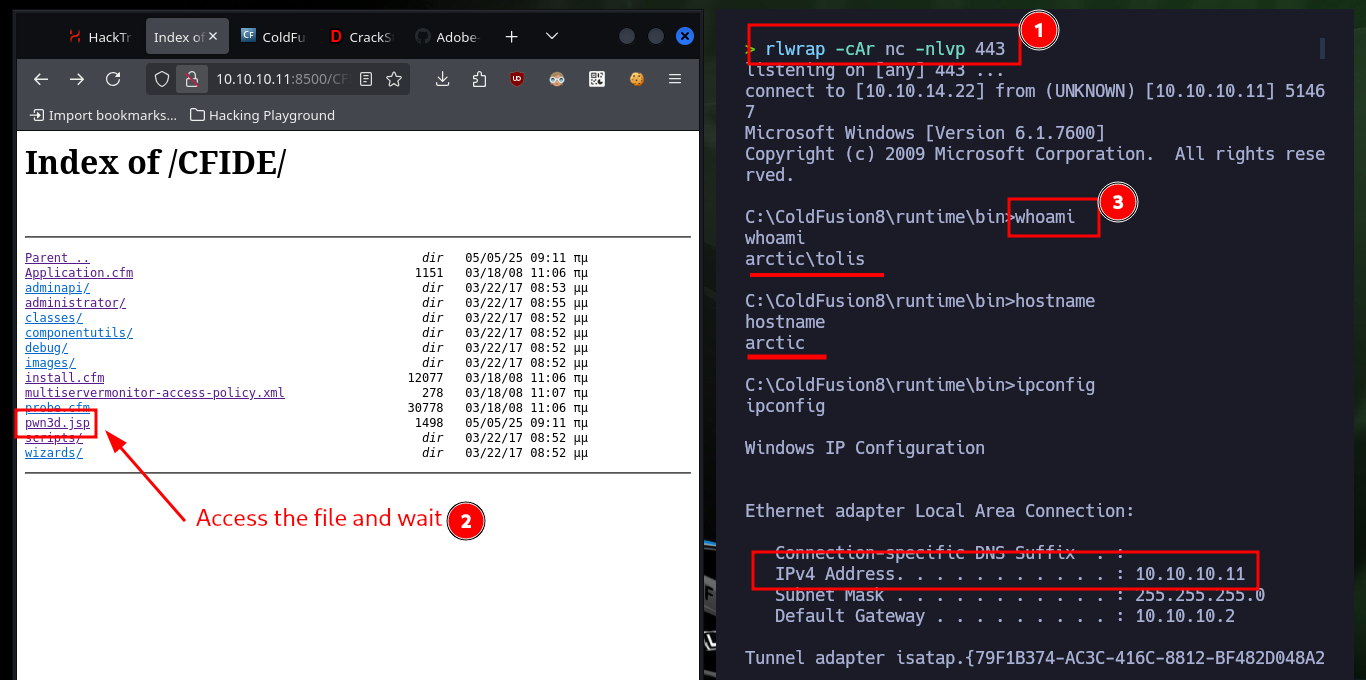Screen dimensions: 1366x680
Task: Open the Application.cfm link
Action: click(x=79, y=273)
